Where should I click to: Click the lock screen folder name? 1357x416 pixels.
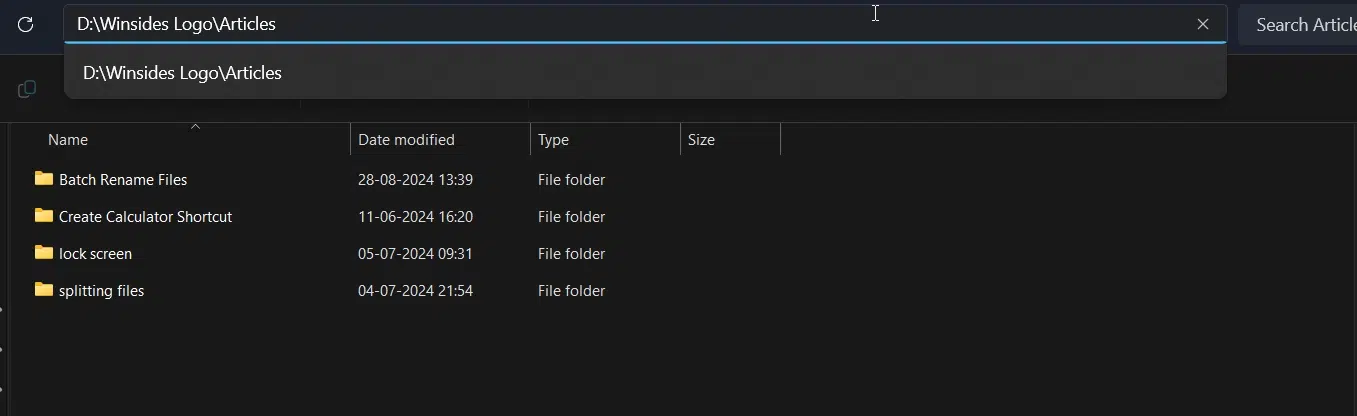pos(95,254)
